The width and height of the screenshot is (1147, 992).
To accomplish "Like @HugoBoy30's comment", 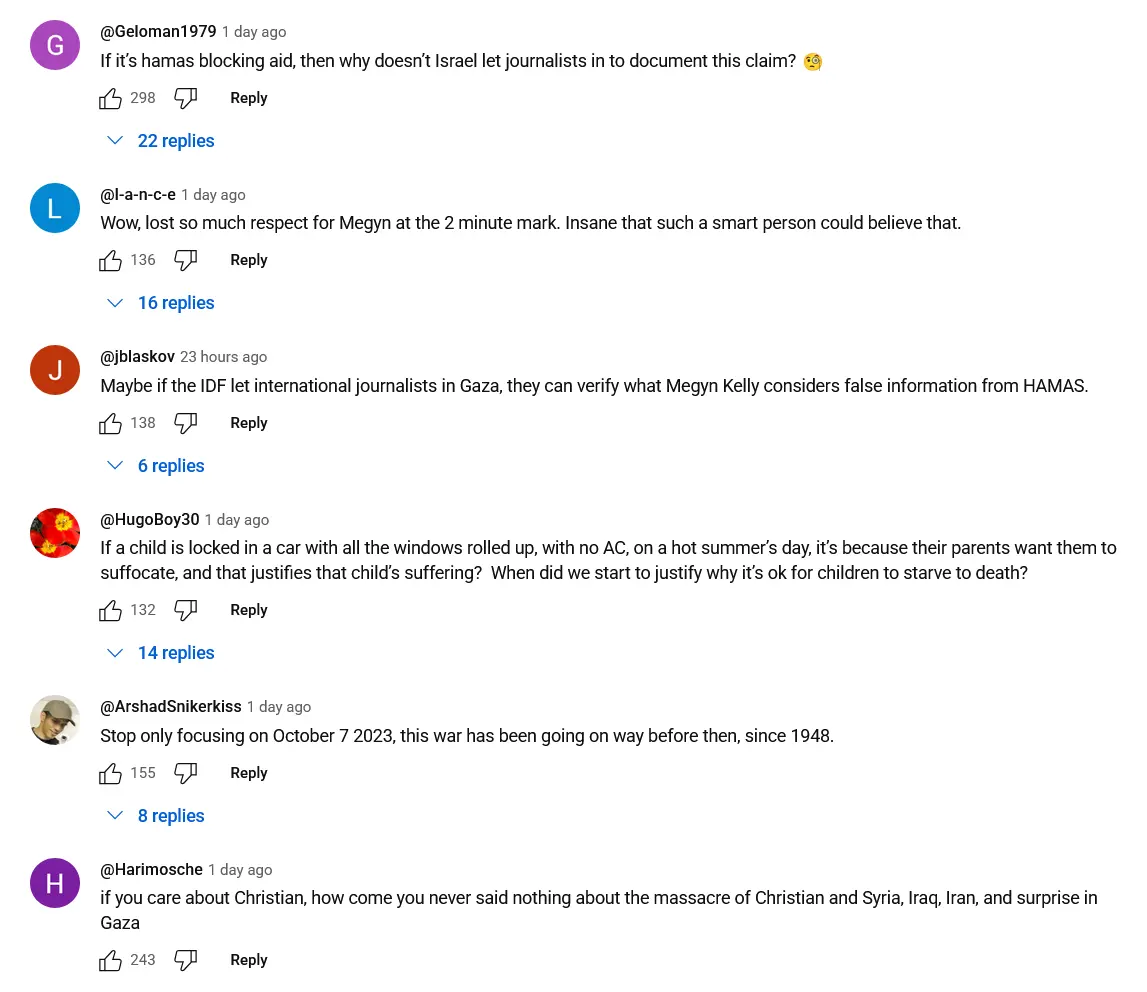I will pos(110,610).
